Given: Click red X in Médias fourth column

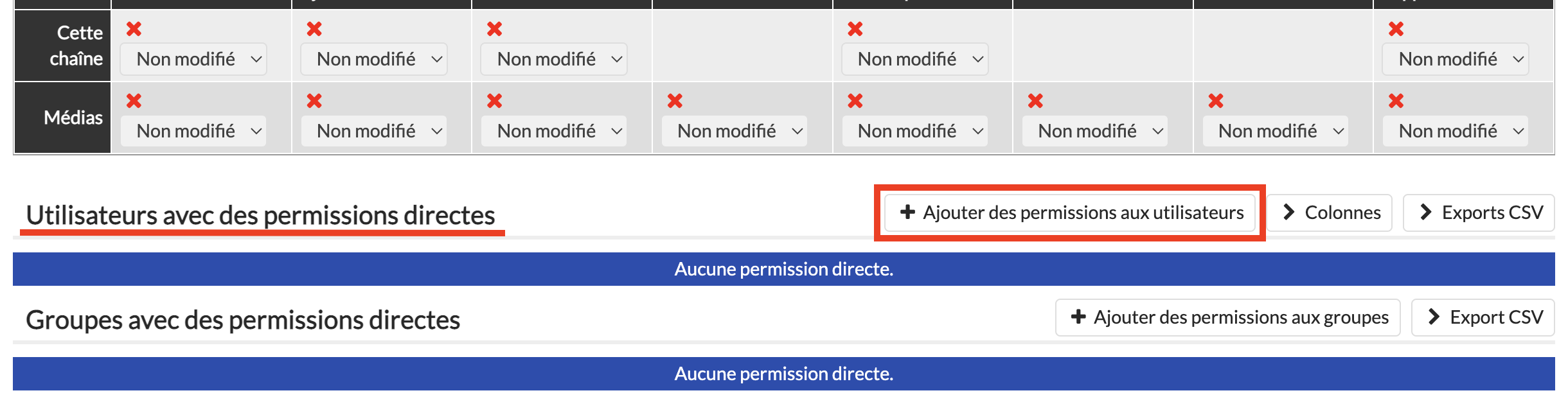Looking at the screenshot, I should click(675, 101).
